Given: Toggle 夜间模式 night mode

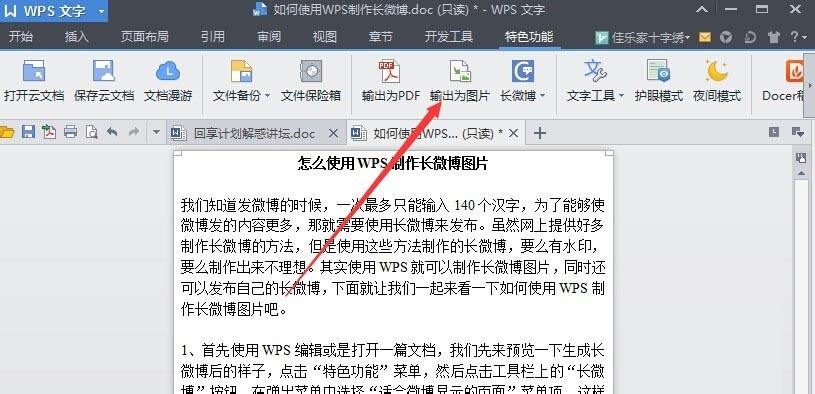Looking at the screenshot, I should (x=717, y=80).
